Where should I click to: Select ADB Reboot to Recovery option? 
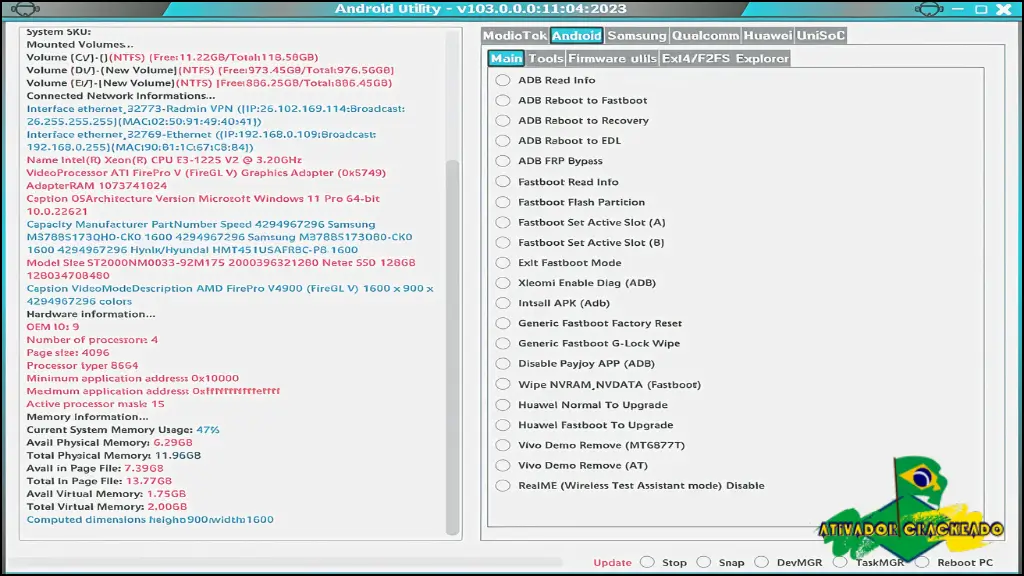(x=502, y=120)
